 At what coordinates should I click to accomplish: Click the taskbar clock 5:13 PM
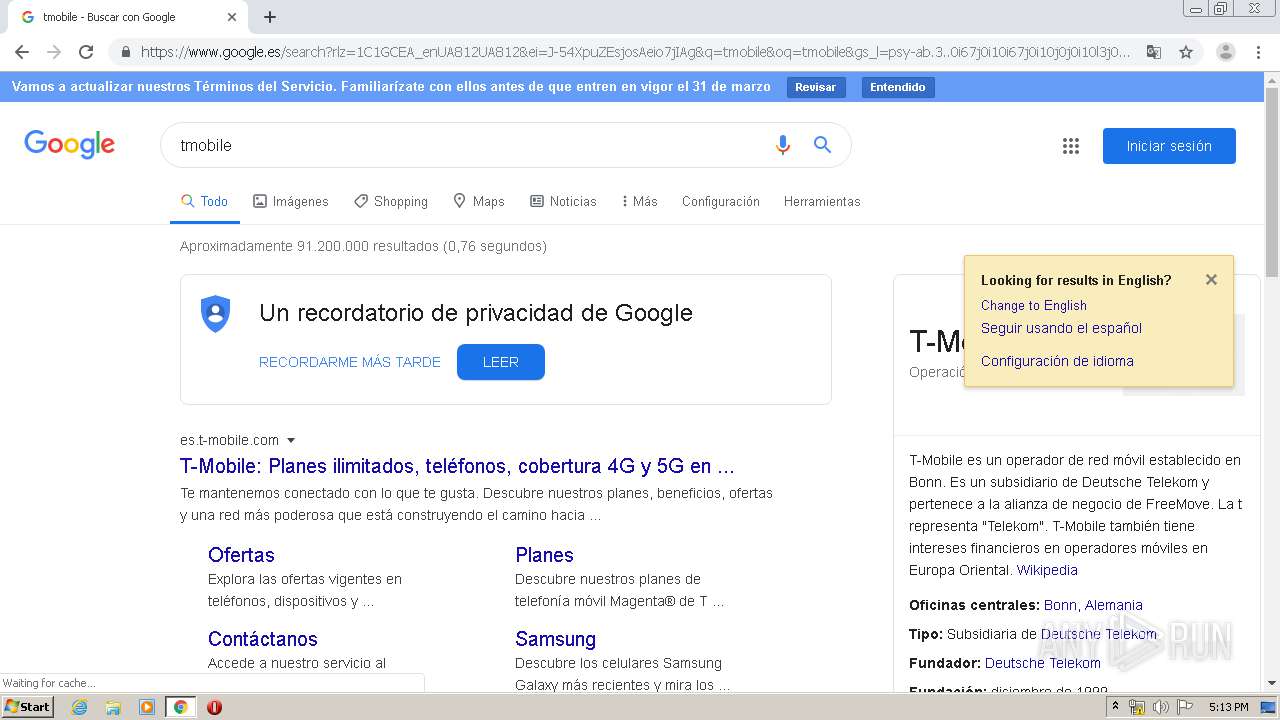coord(1228,707)
